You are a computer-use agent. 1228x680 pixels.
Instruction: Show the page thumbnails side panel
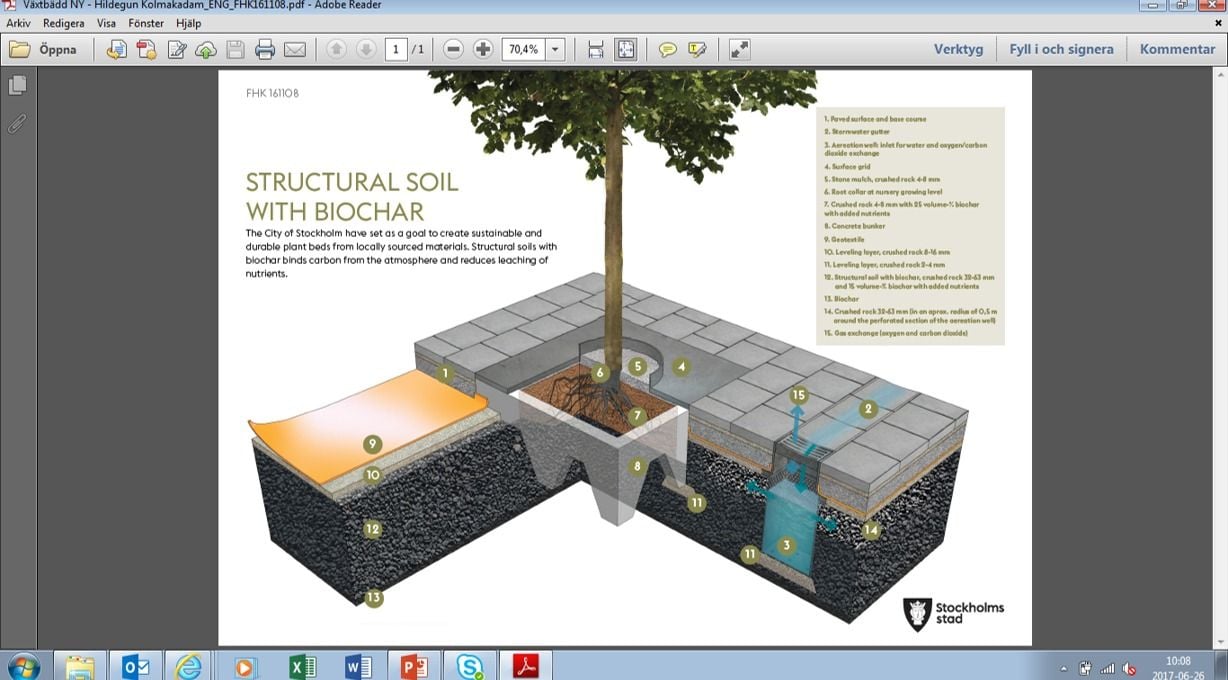17,86
